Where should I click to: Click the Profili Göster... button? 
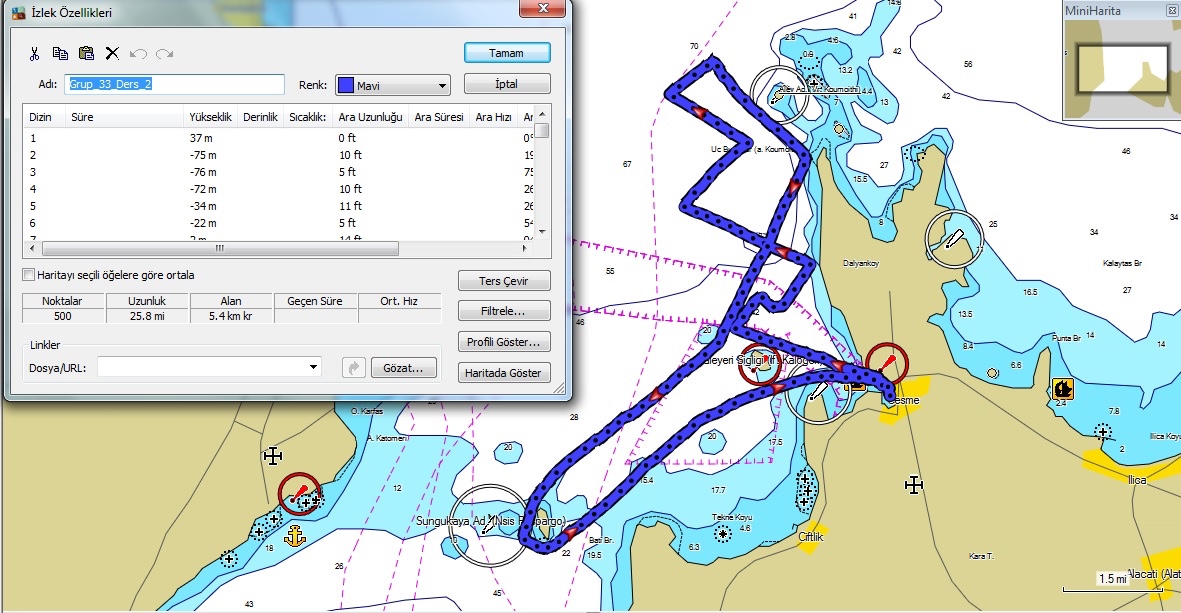(x=504, y=342)
